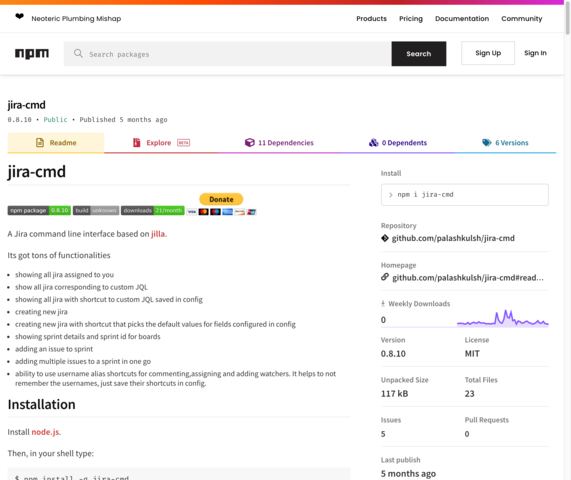Click the magnifier icon in search bar
Viewport: 571px width, 480px height.
pyautogui.click(x=78, y=54)
